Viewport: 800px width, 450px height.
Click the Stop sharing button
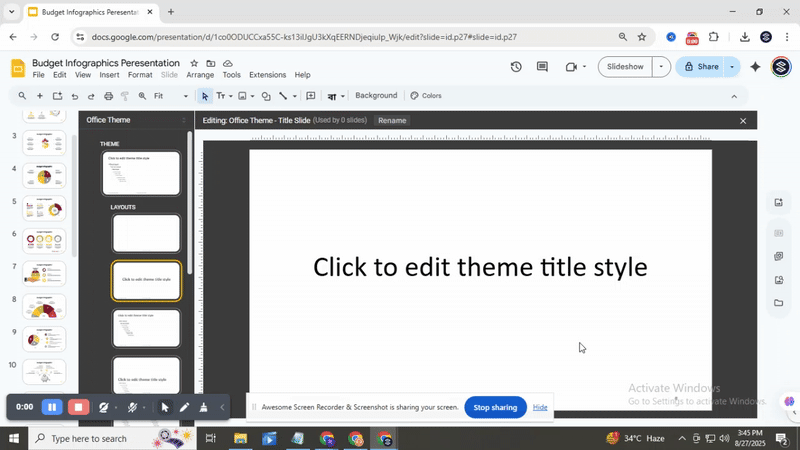(x=495, y=407)
